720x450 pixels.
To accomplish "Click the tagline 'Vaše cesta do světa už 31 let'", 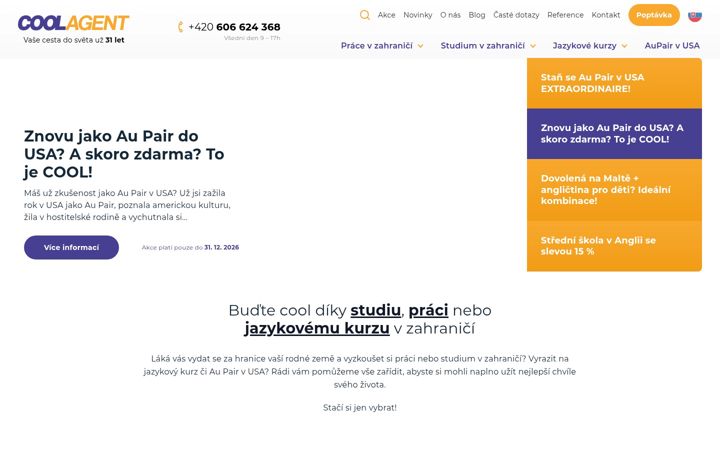I will (74, 40).
